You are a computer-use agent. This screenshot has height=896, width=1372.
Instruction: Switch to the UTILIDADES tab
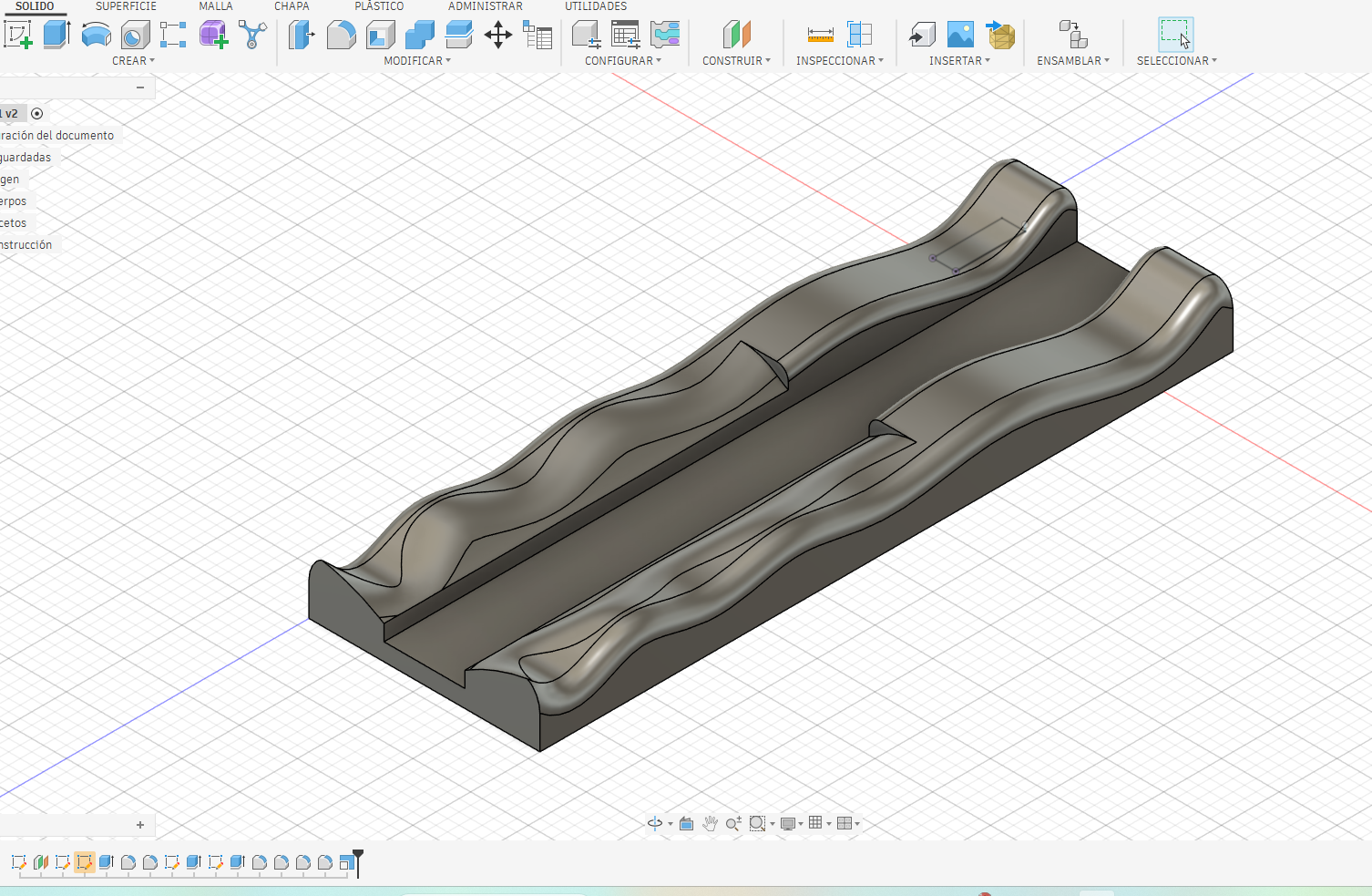(x=596, y=6)
